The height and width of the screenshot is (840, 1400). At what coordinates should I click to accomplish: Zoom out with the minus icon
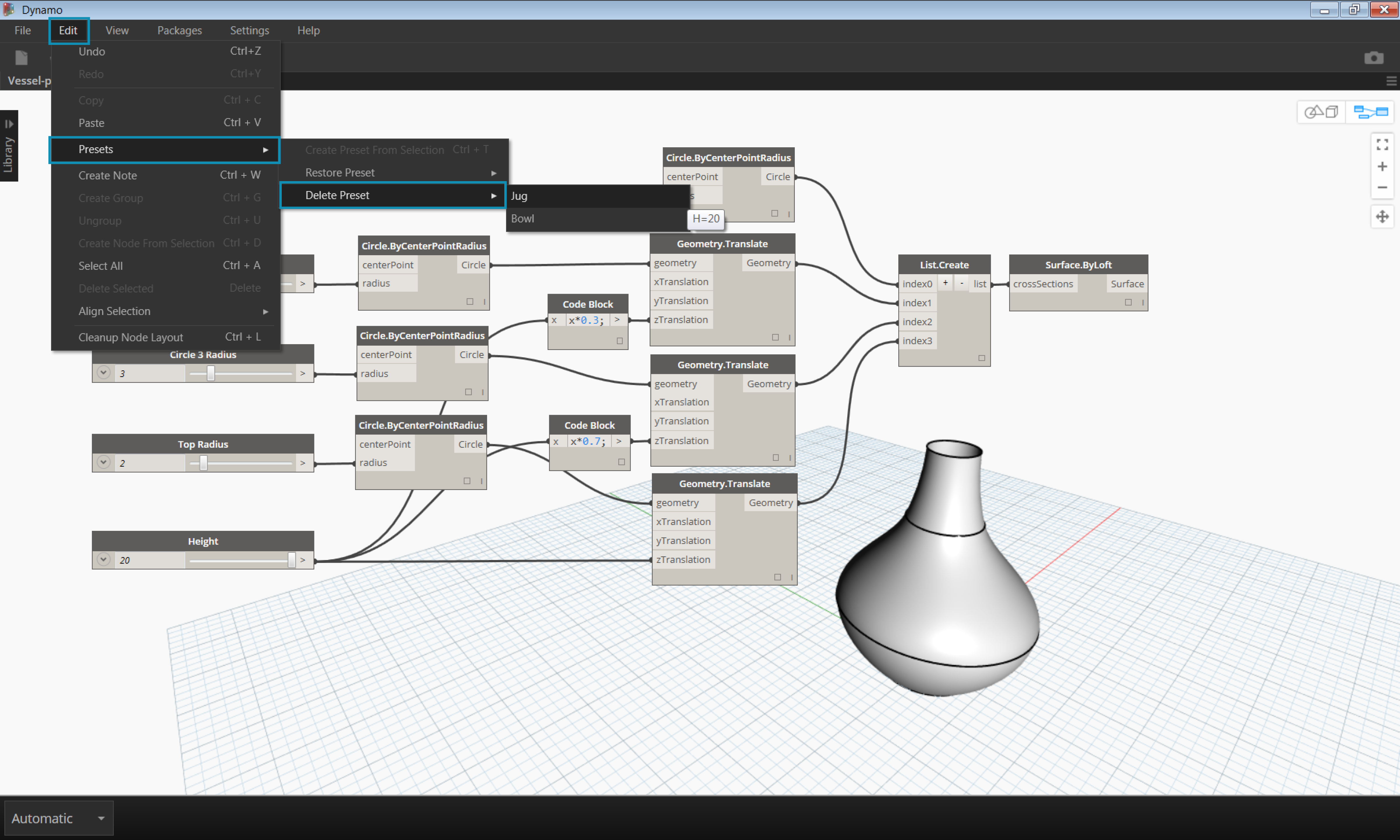[x=1382, y=187]
